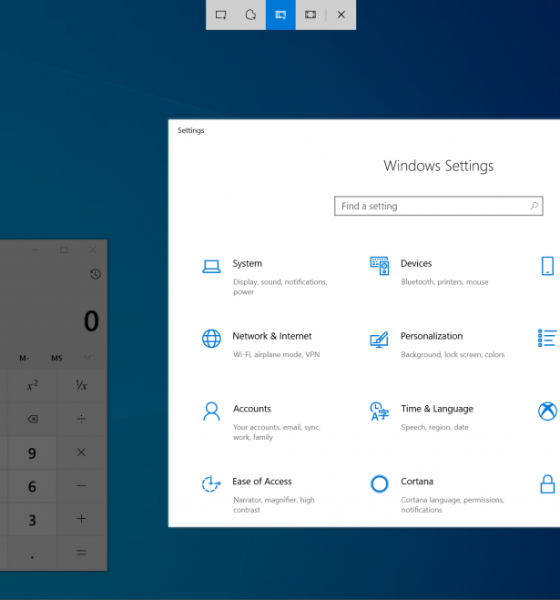Open the Privacy lock icon
This screenshot has width=560, height=600.
[x=548, y=484]
